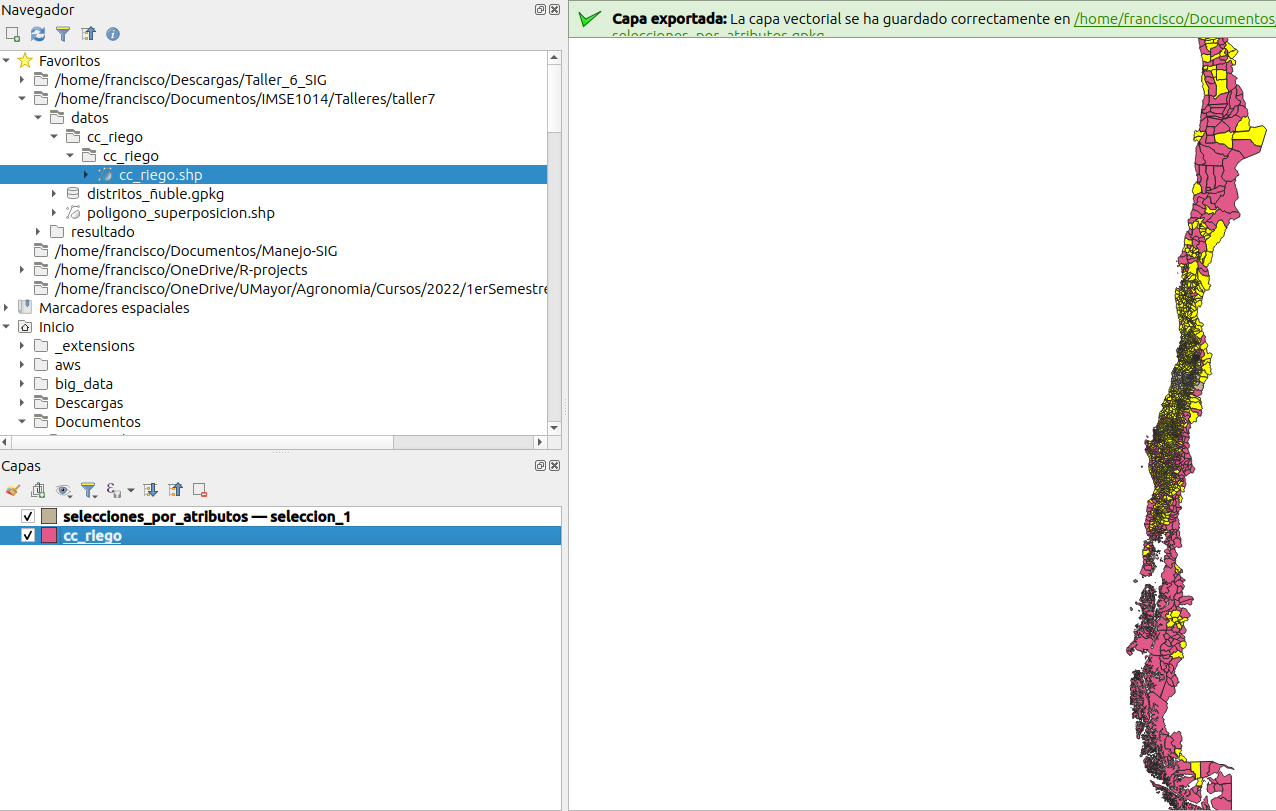Select poligono_superposicion.shp in the browser
This screenshot has height=811, width=1276.
click(x=180, y=213)
